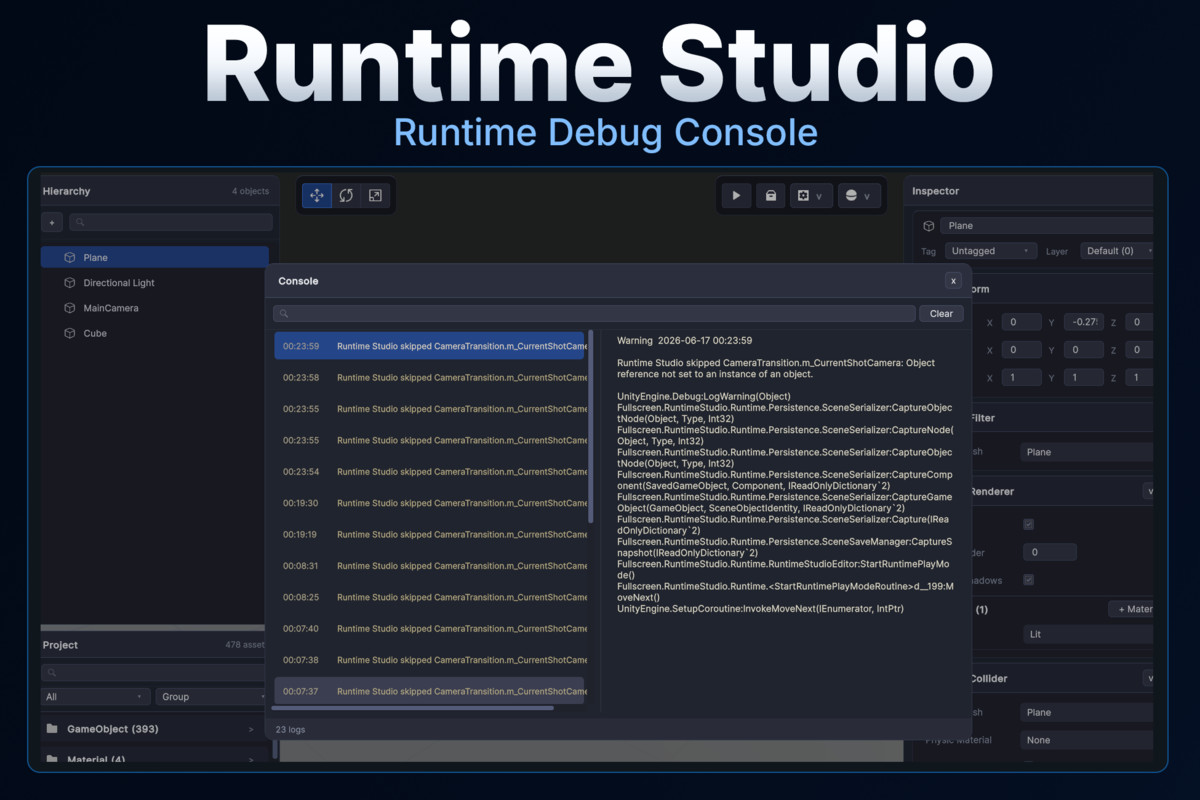Open the Group dropdown in Project

212,696
